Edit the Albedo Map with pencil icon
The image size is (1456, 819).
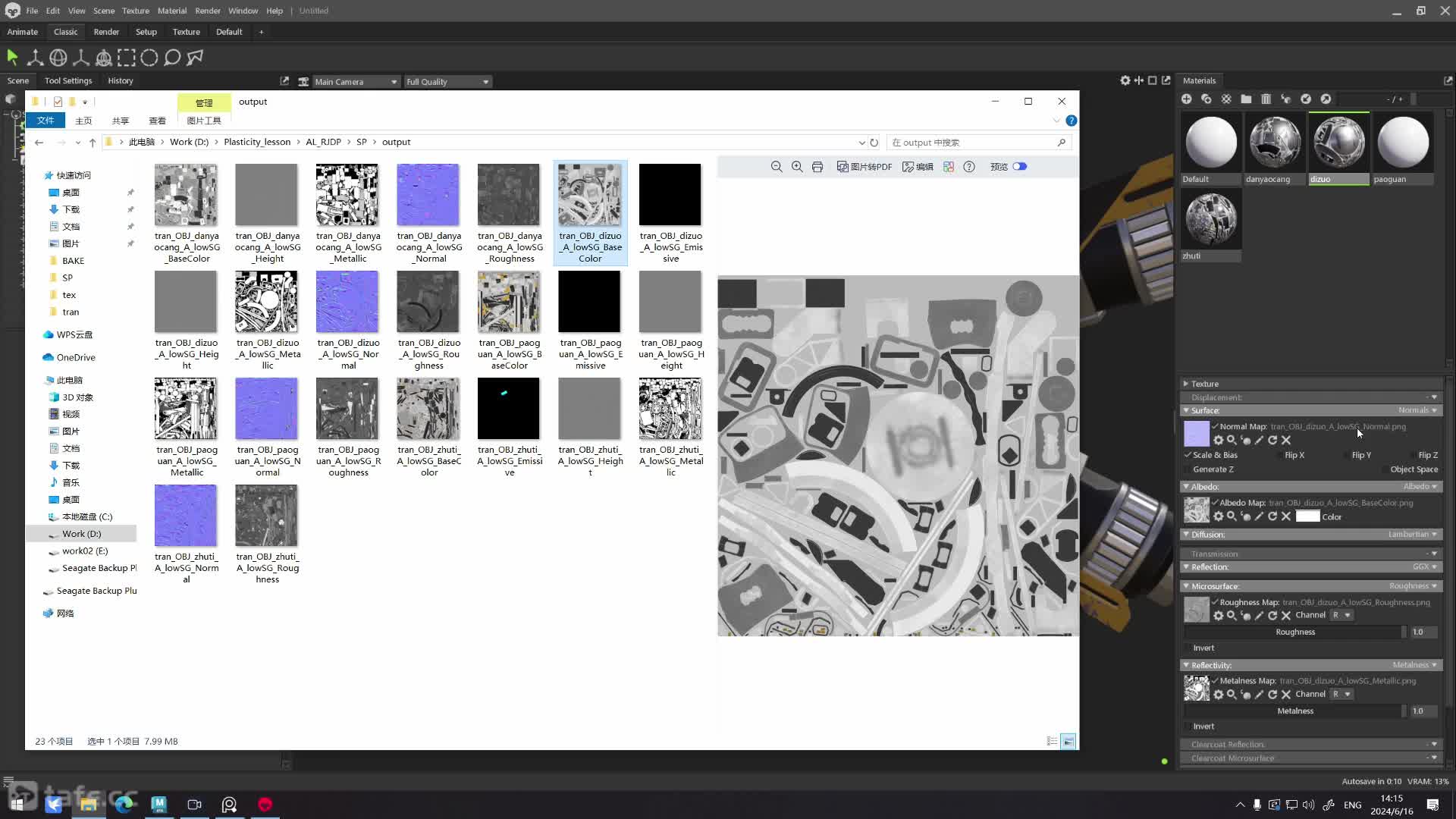1259,516
